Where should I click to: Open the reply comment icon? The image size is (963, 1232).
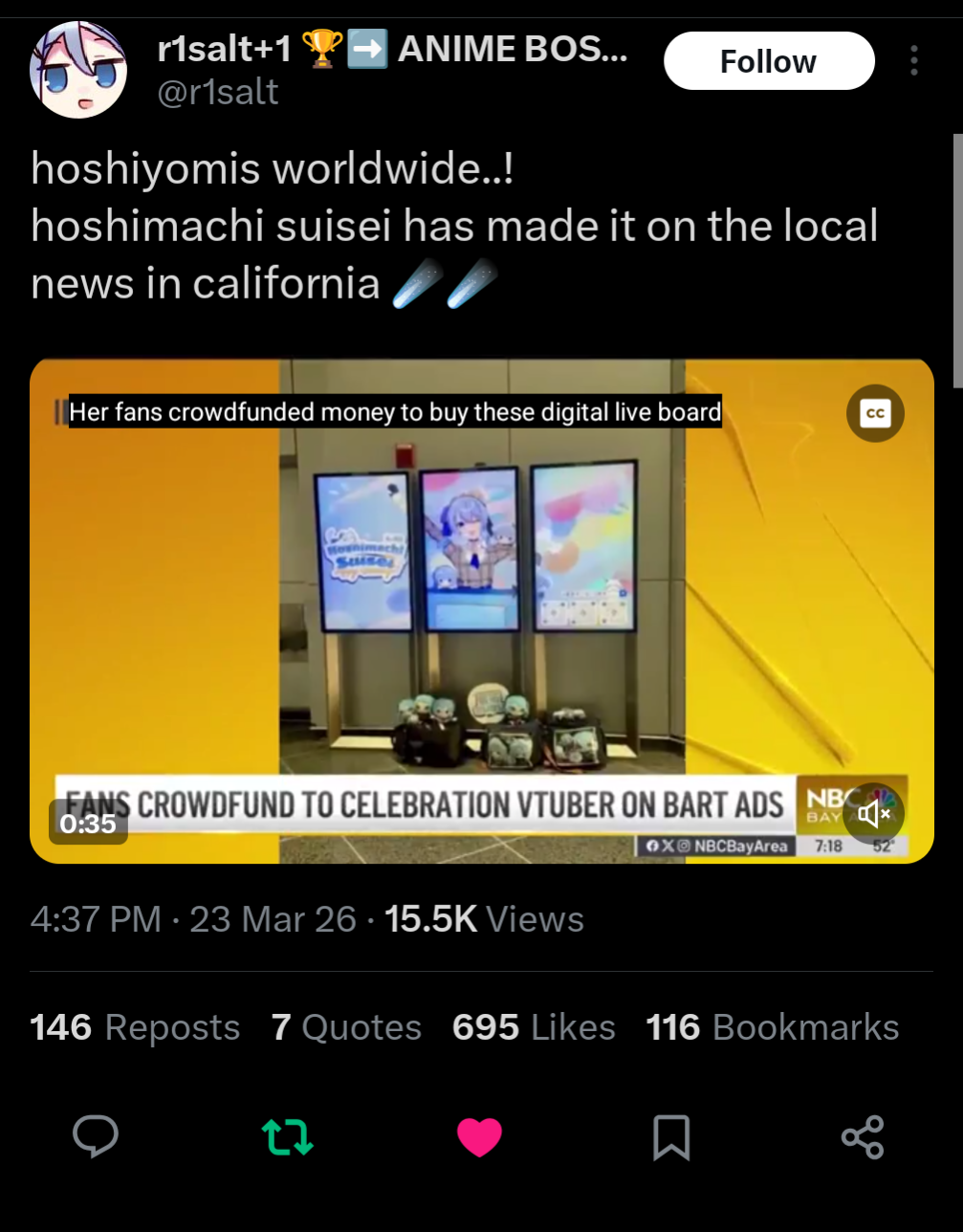96,1137
